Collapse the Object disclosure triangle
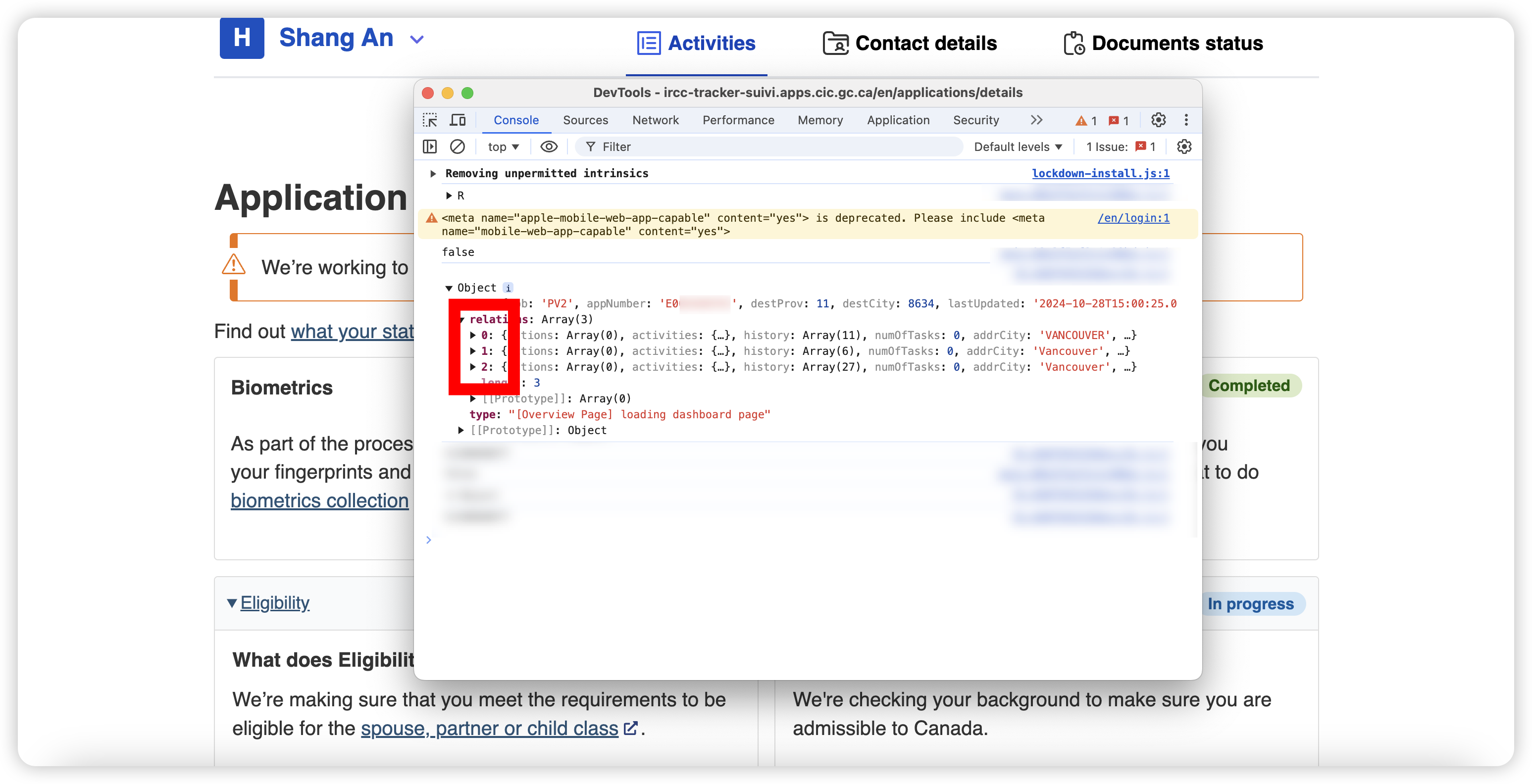Viewport: 1532px width, 784px height. tap(449, 288)
